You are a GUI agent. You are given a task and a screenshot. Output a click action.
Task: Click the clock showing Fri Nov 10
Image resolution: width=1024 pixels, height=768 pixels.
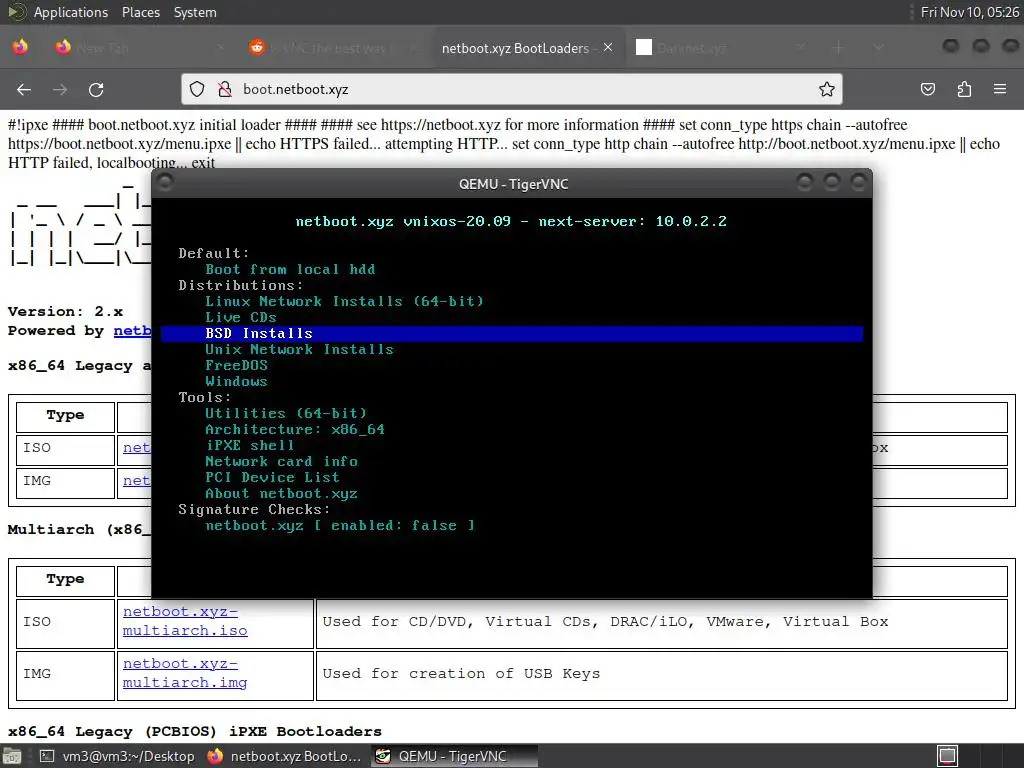click(x=969, y=12)
